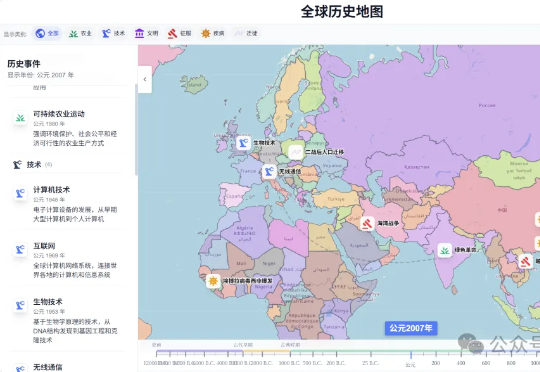Jump to 25 B.C. on timeline
Image resolution: width=540 pixels, height=372 pixels.
[371, 363]
